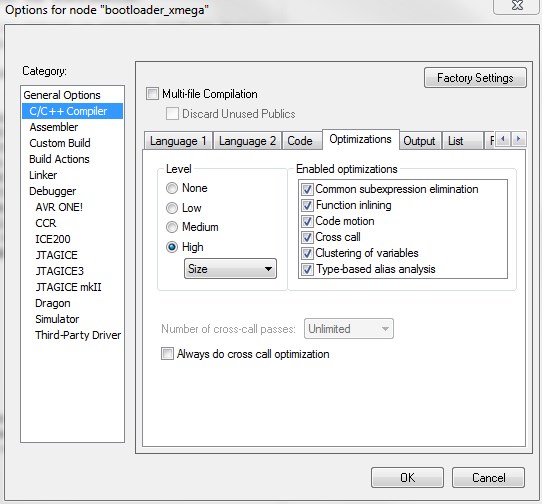The height and width of the screenshot is (504, 542).
Task: Enable Always do cross call optimization
Action: click(x=167, y=354)
